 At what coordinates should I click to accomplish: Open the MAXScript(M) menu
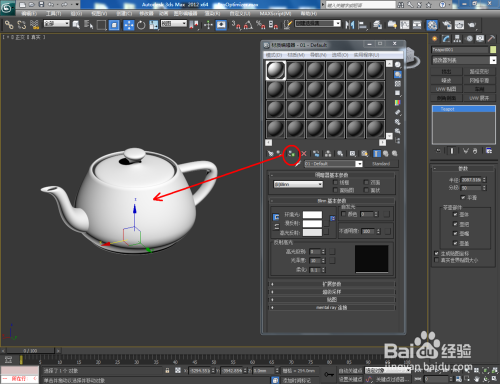pos(275,14)
